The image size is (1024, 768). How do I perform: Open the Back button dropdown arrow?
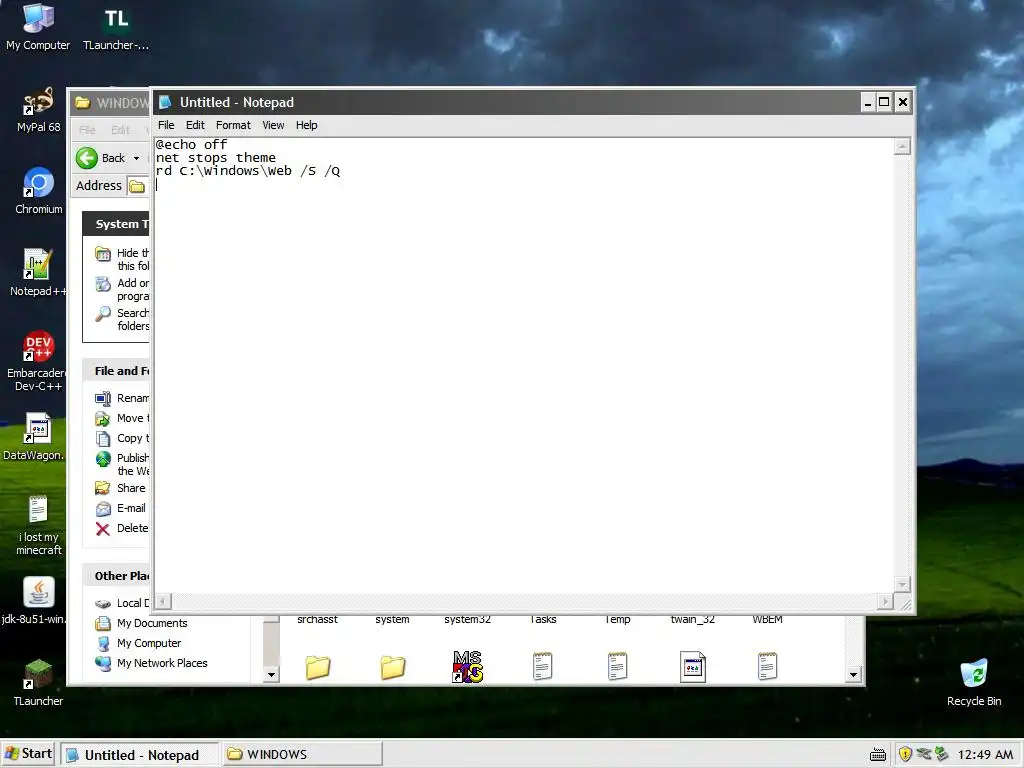(x=136, y=158)
